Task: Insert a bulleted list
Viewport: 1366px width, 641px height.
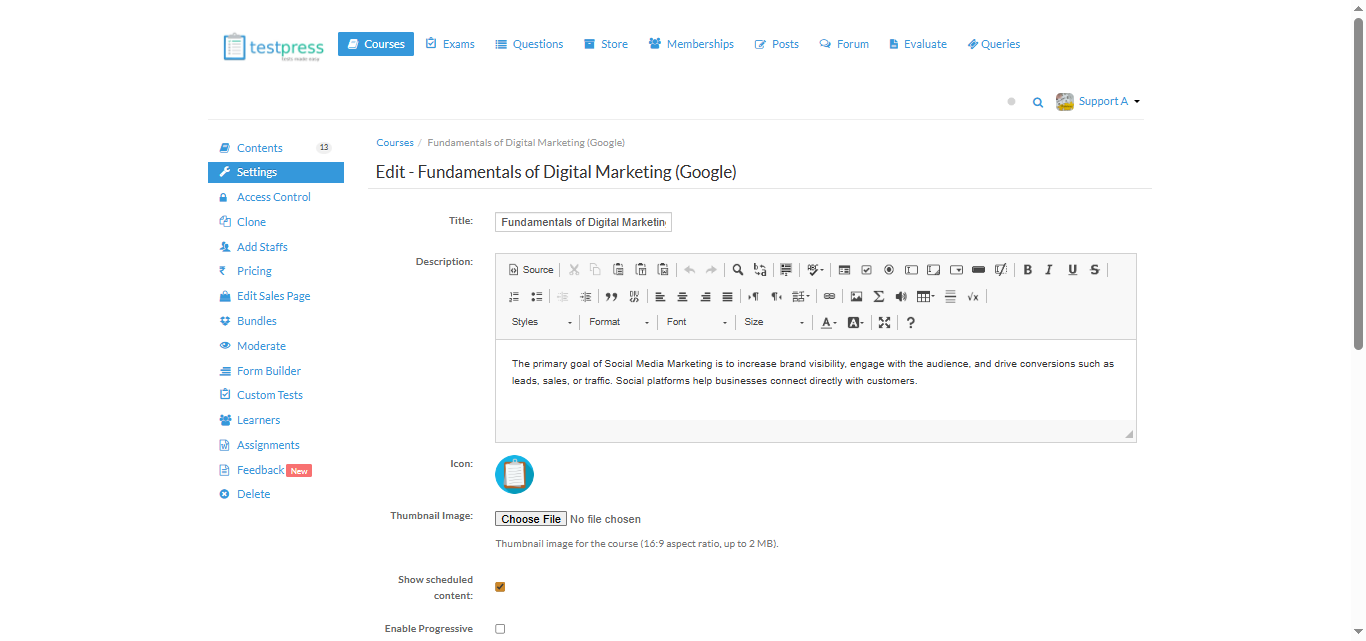Action: (537, 296)
